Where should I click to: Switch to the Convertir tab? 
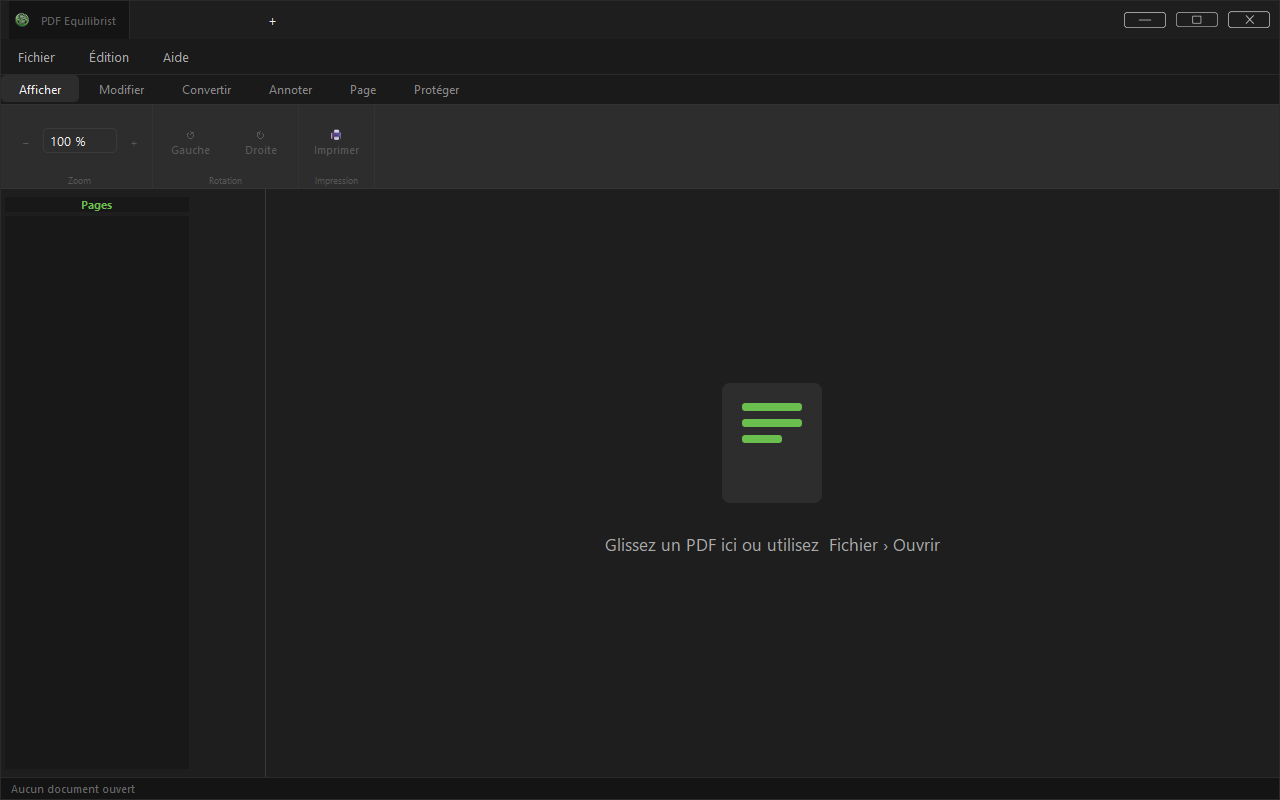pos(207,89)
